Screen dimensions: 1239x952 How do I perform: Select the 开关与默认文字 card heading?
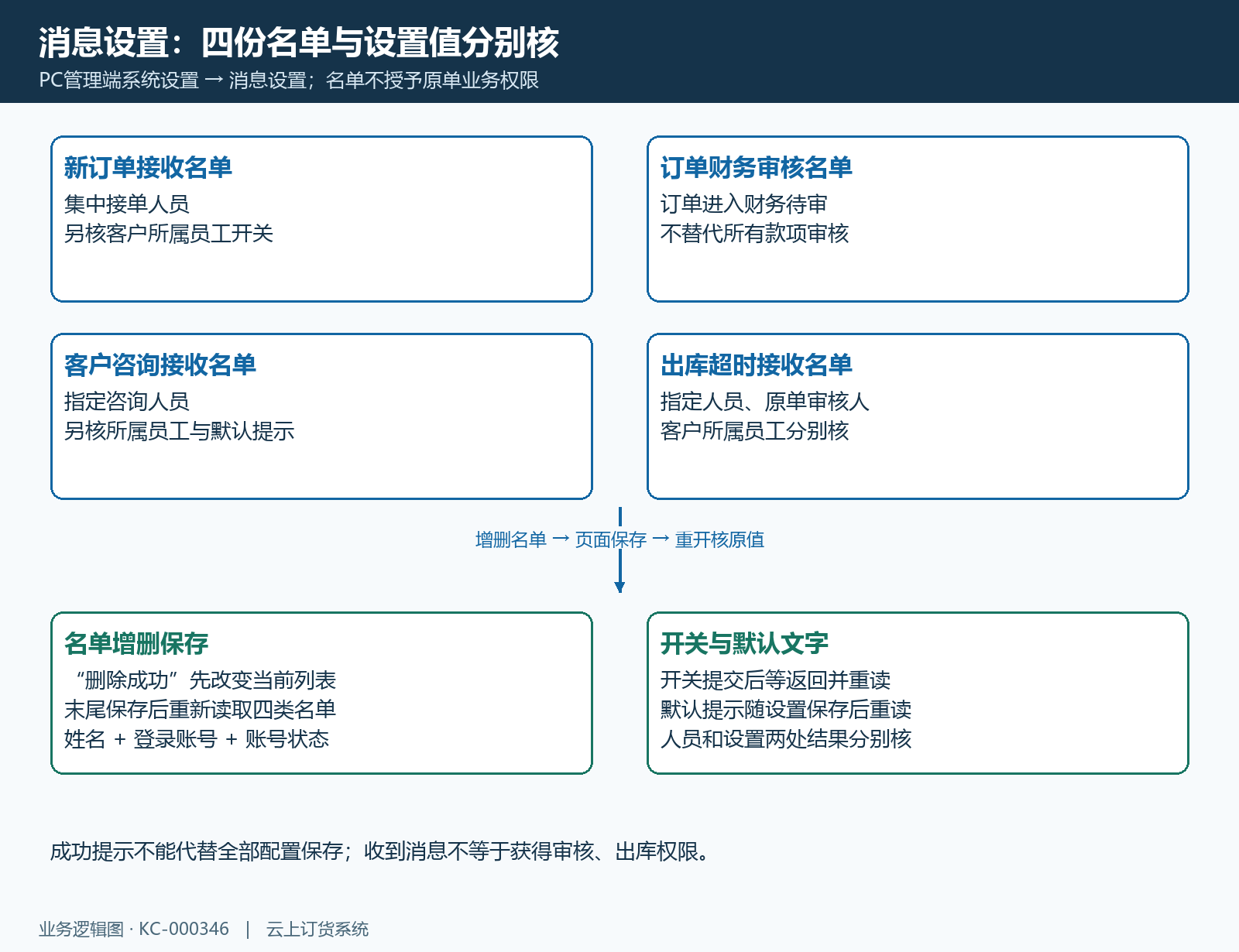[x=744, y=643]
